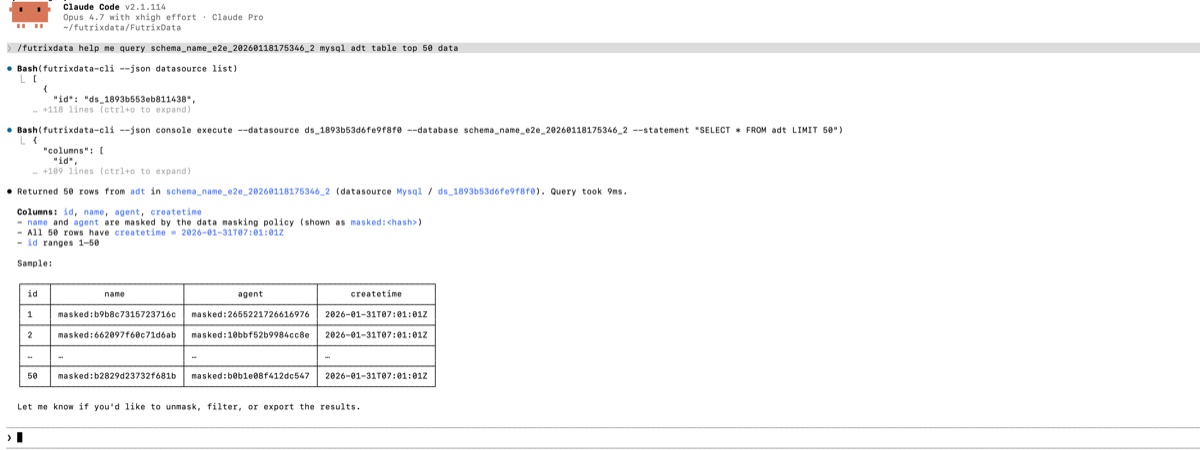Click the cell 'masked:b9b8c7315723716c'

(x=117, y=315)
